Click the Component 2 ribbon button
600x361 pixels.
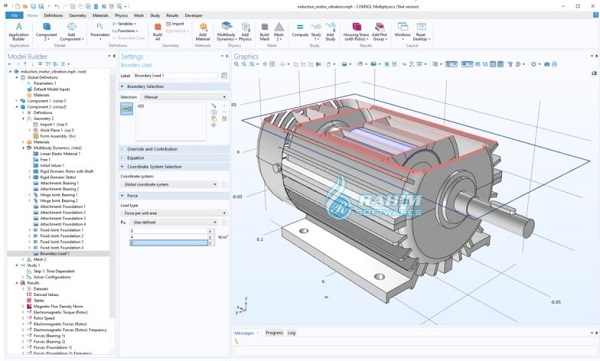click(x=46, y=31)
